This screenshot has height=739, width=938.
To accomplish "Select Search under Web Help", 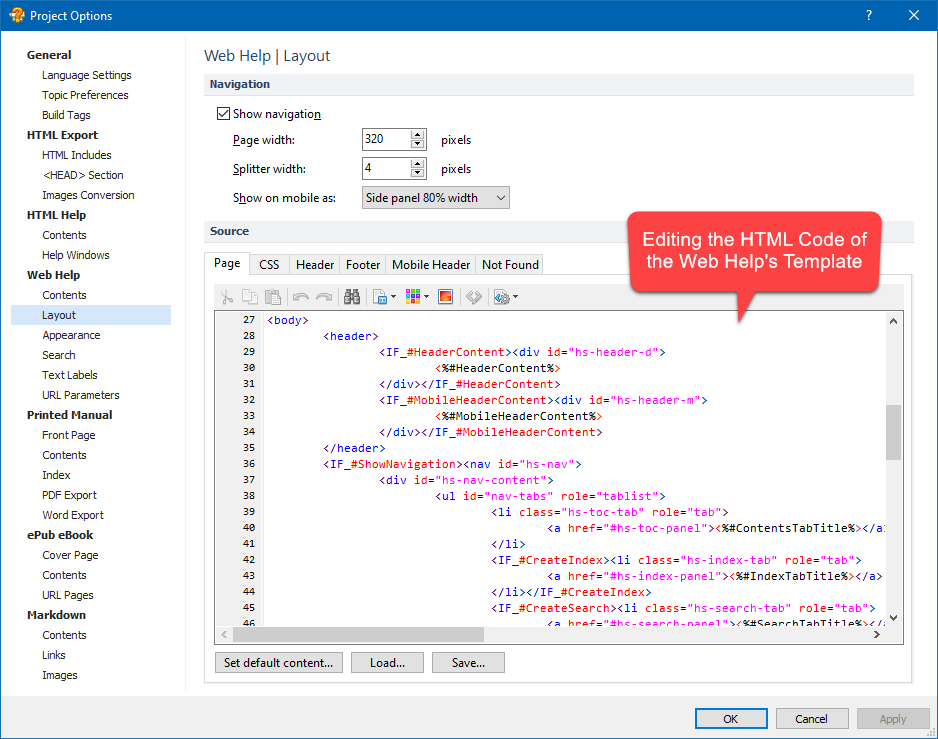I will point(59,355).
